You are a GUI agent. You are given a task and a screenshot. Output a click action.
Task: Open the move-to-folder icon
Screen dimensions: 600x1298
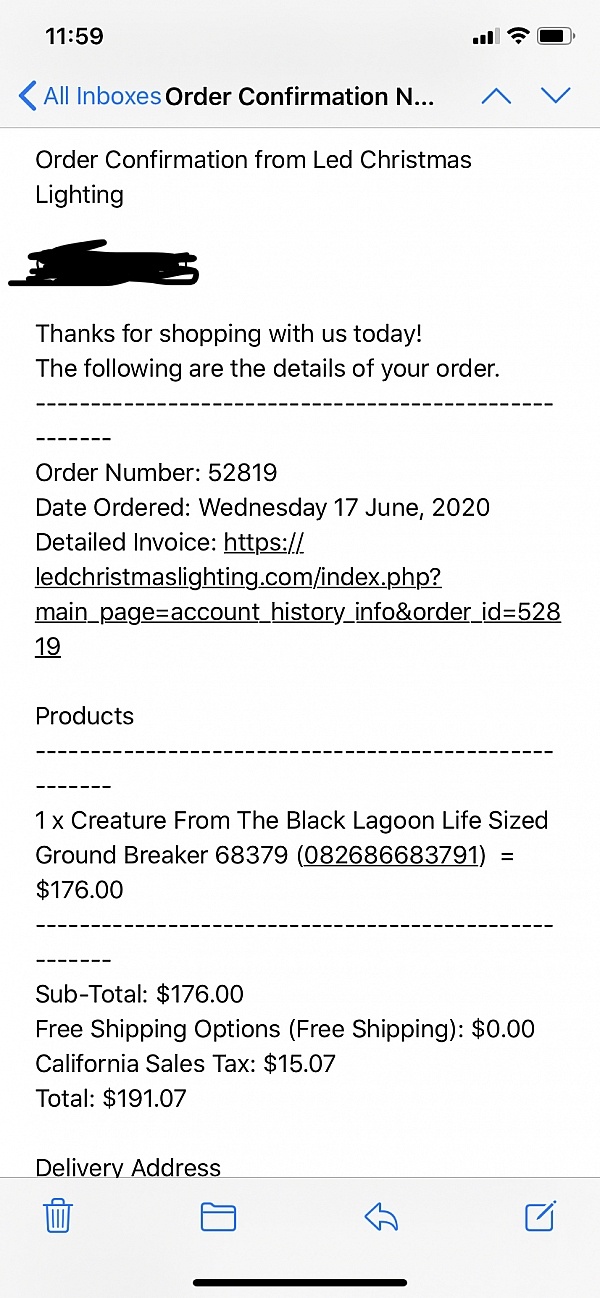pyautogui.click(x=218, y=1216)
